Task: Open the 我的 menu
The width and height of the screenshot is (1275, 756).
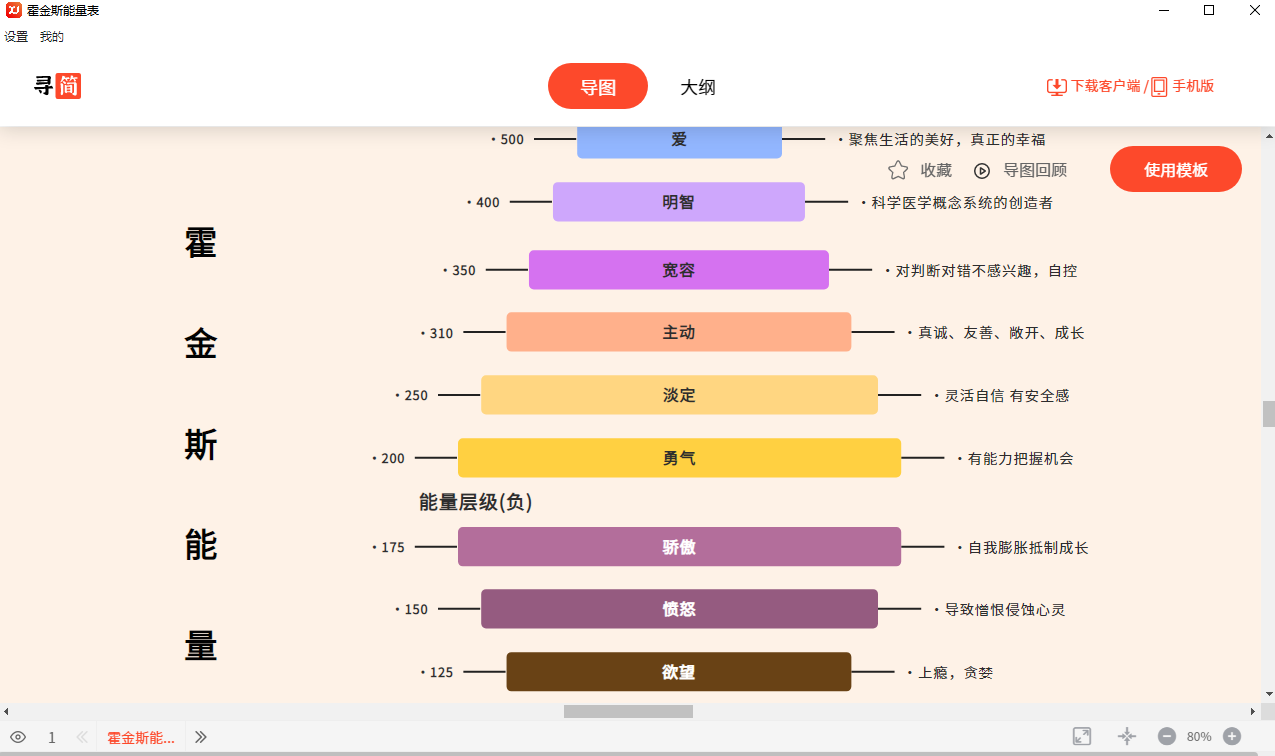Action: (x=50, y=36)
